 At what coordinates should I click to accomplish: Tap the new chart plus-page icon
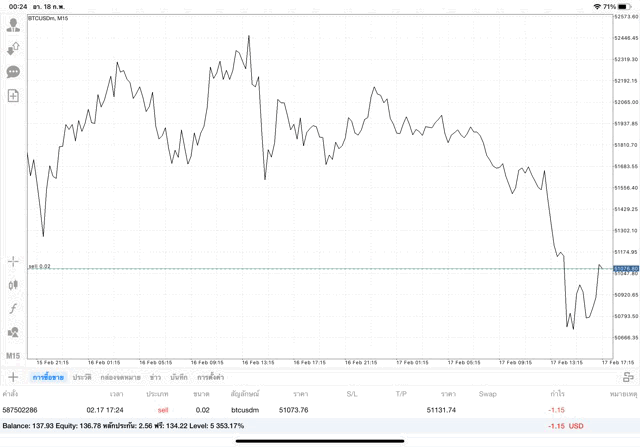13,96
